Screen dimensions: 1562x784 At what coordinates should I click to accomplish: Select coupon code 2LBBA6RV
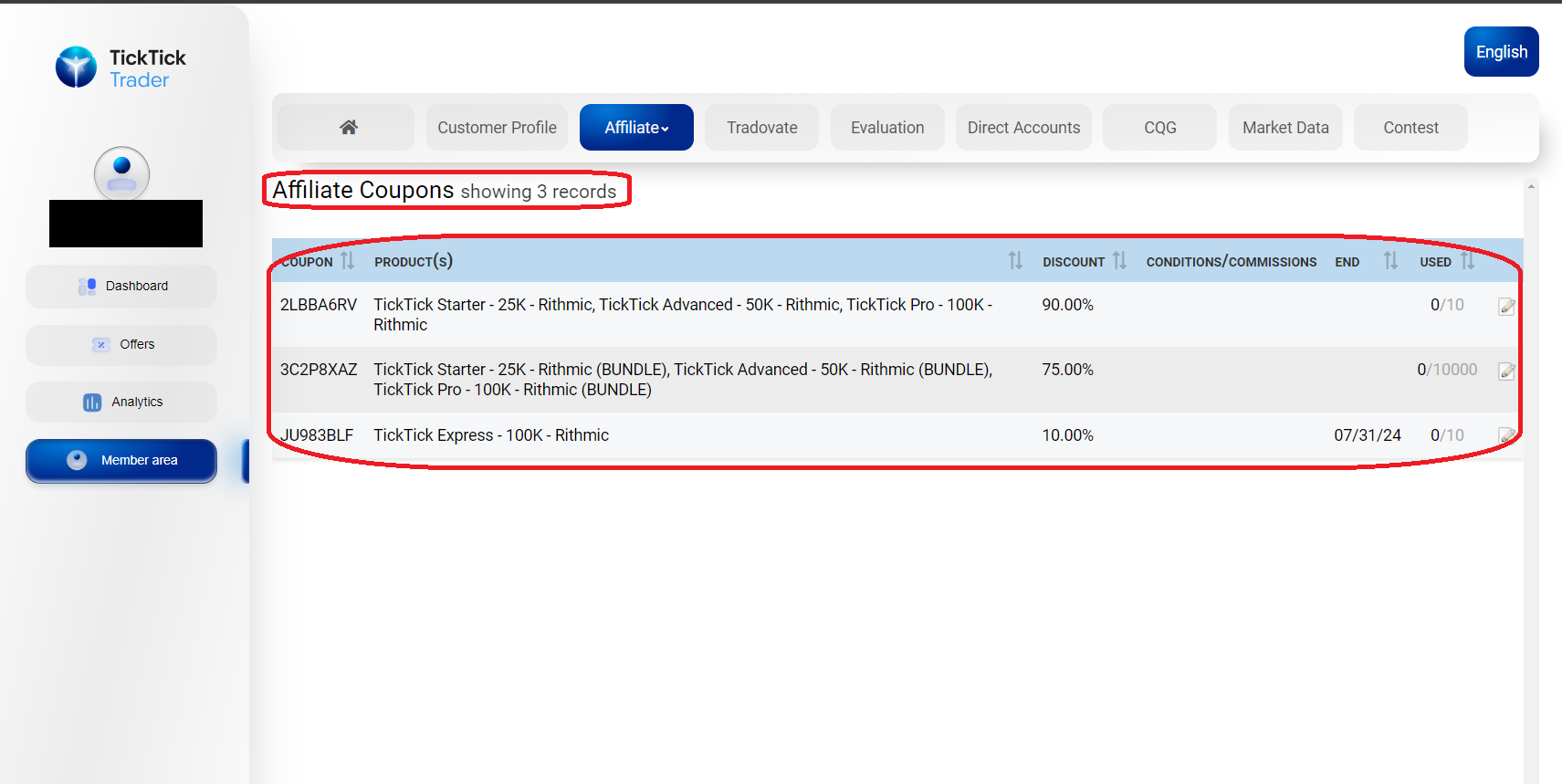pos(318,305)
